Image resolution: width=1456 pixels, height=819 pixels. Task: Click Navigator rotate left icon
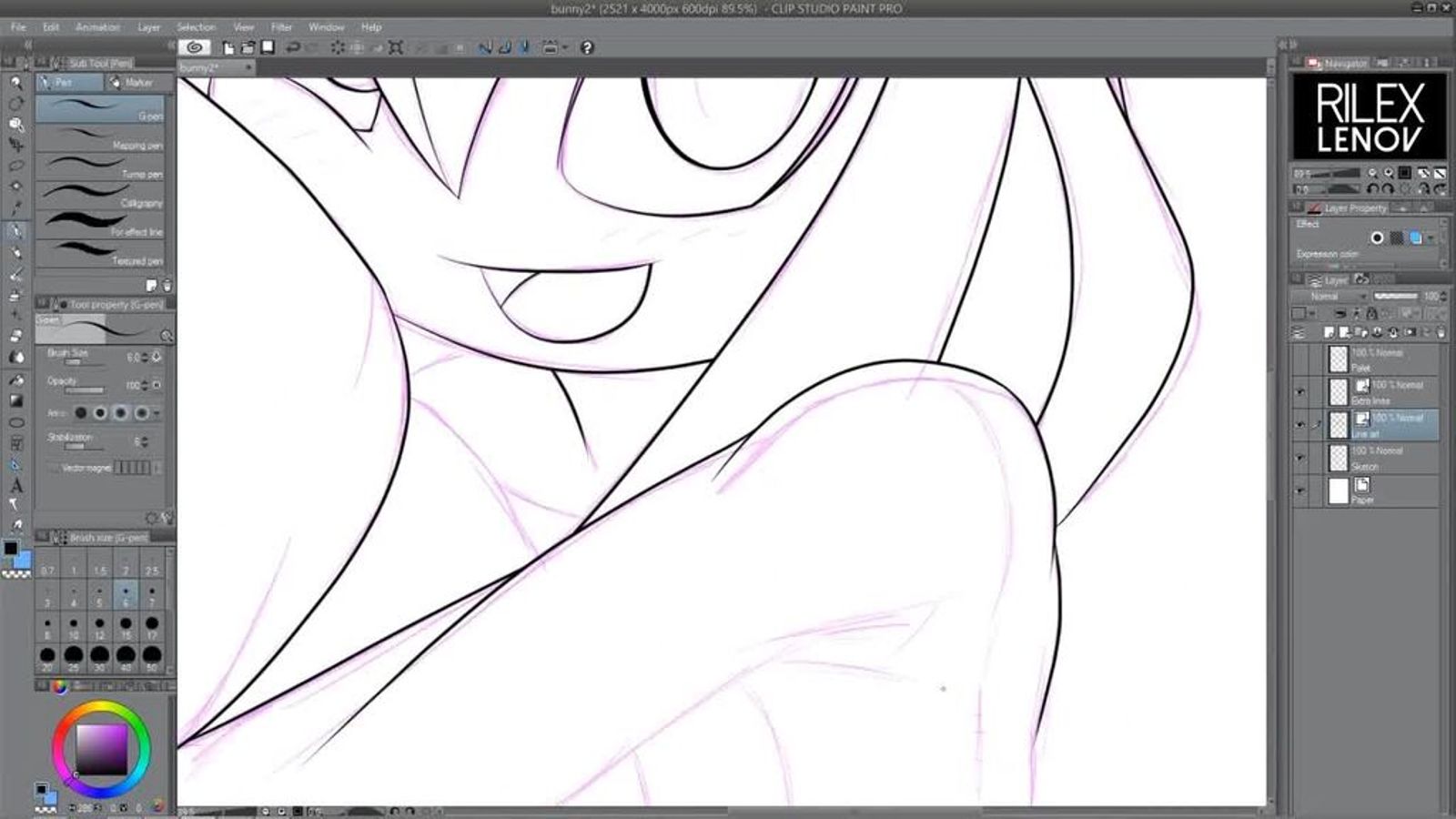(1373, 189)
